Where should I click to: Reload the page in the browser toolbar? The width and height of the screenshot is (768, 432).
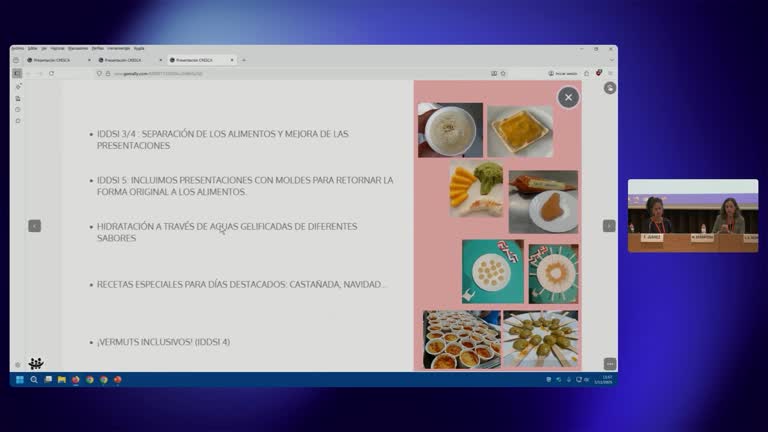(x=52, y=73)
